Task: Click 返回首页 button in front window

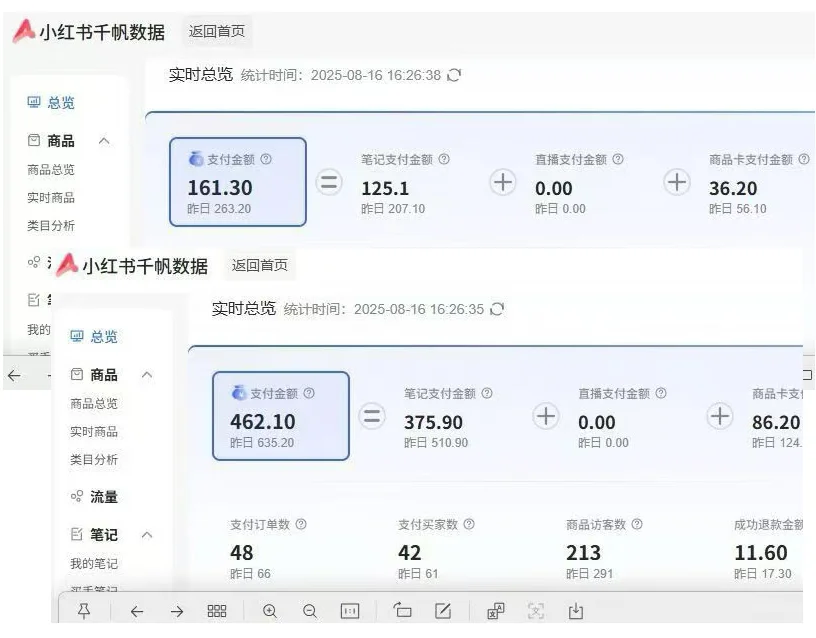Action: (260, 265)
